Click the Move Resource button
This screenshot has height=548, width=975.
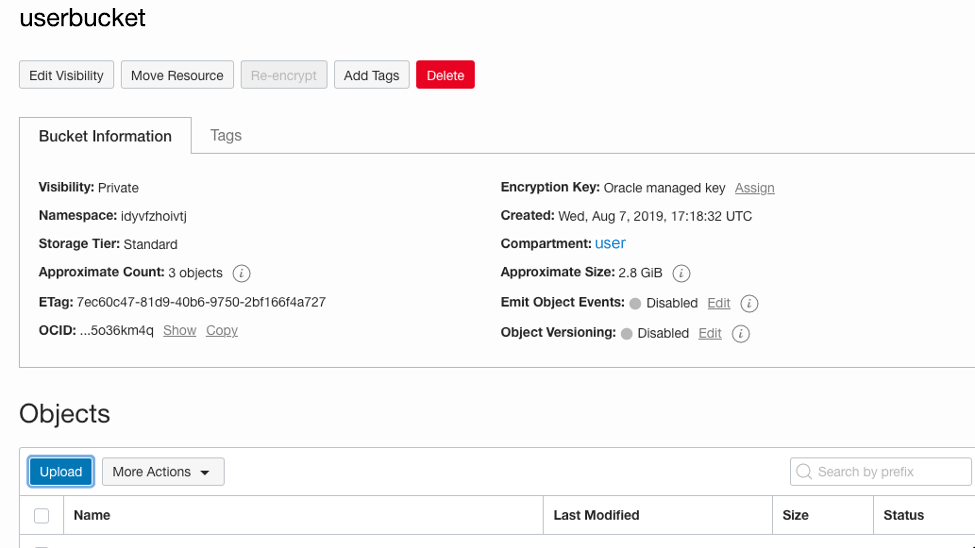click(x=177, y=75)
